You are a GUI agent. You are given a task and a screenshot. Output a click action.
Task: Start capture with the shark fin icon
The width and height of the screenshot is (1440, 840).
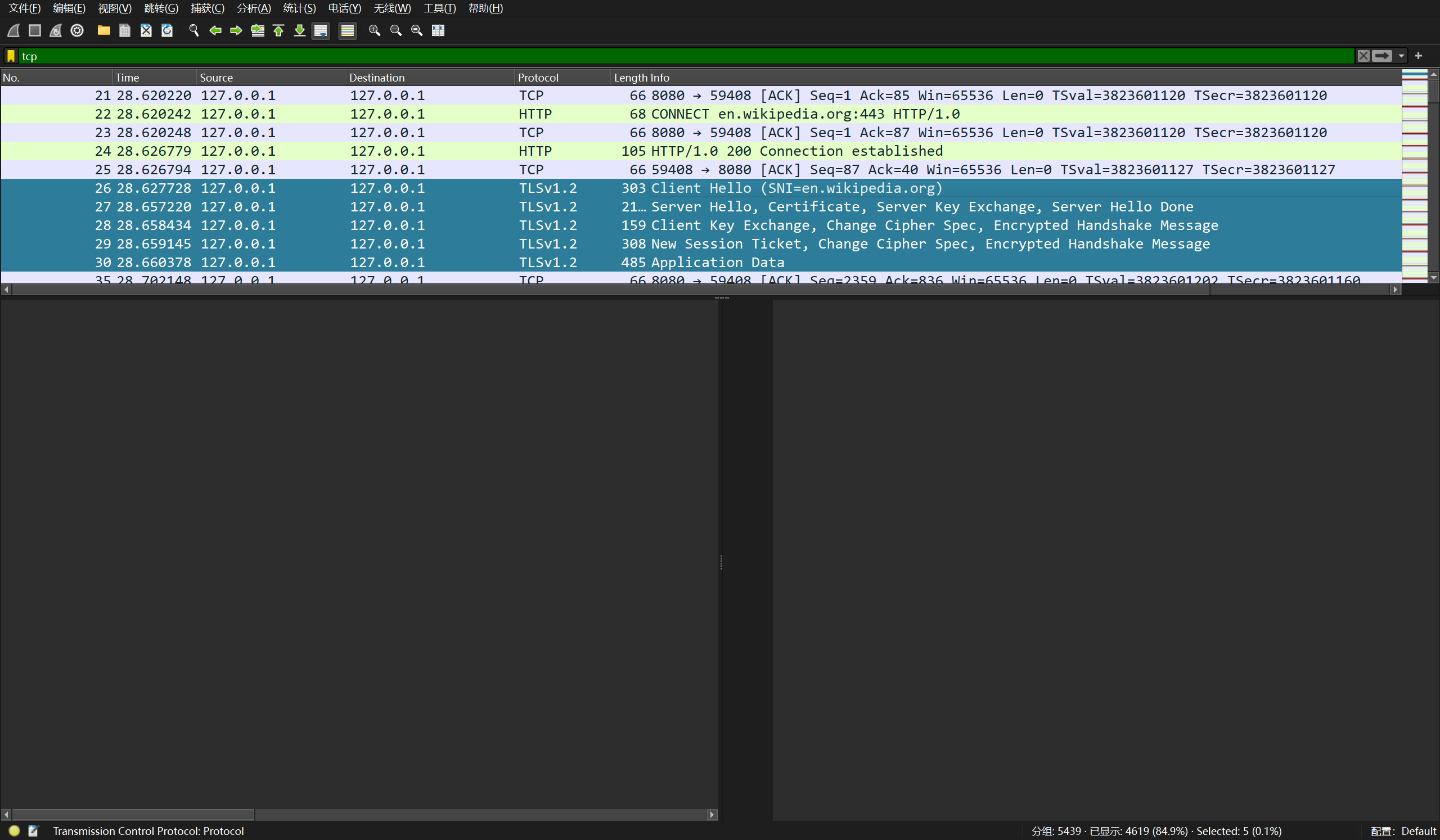13,30
